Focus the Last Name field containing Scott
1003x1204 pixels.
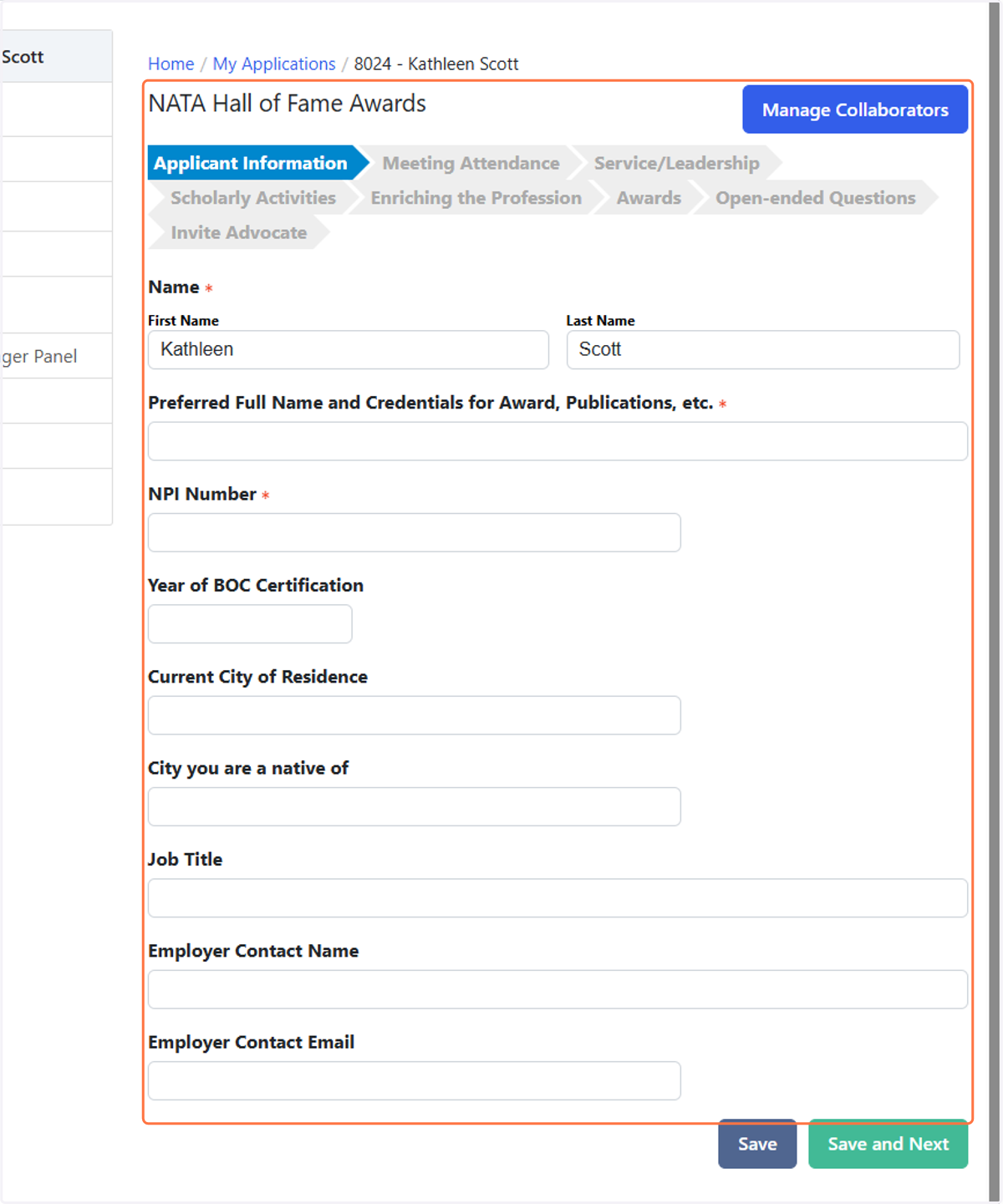[763, 349]
